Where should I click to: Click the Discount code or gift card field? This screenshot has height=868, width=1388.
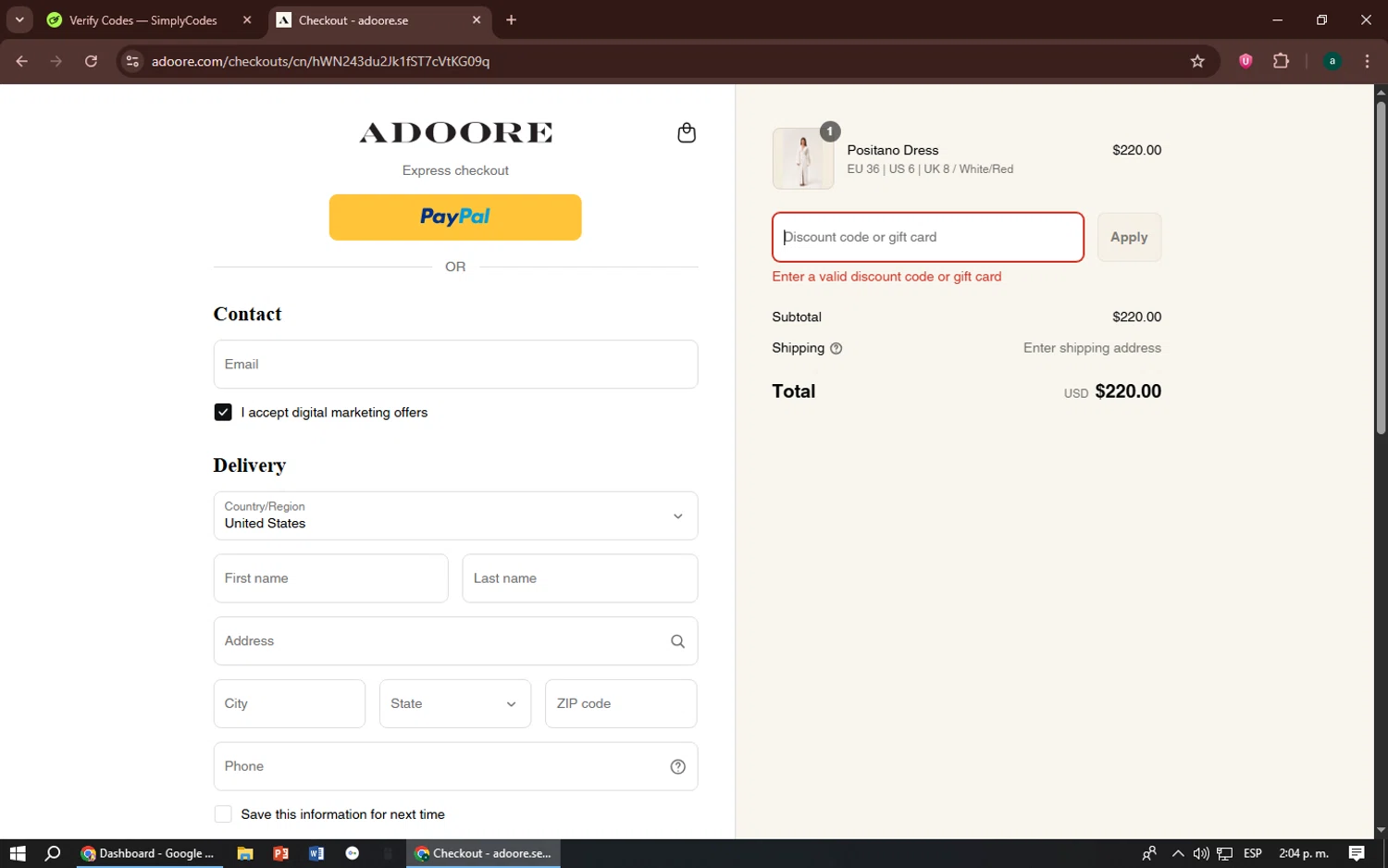click(x=928, y=237)
